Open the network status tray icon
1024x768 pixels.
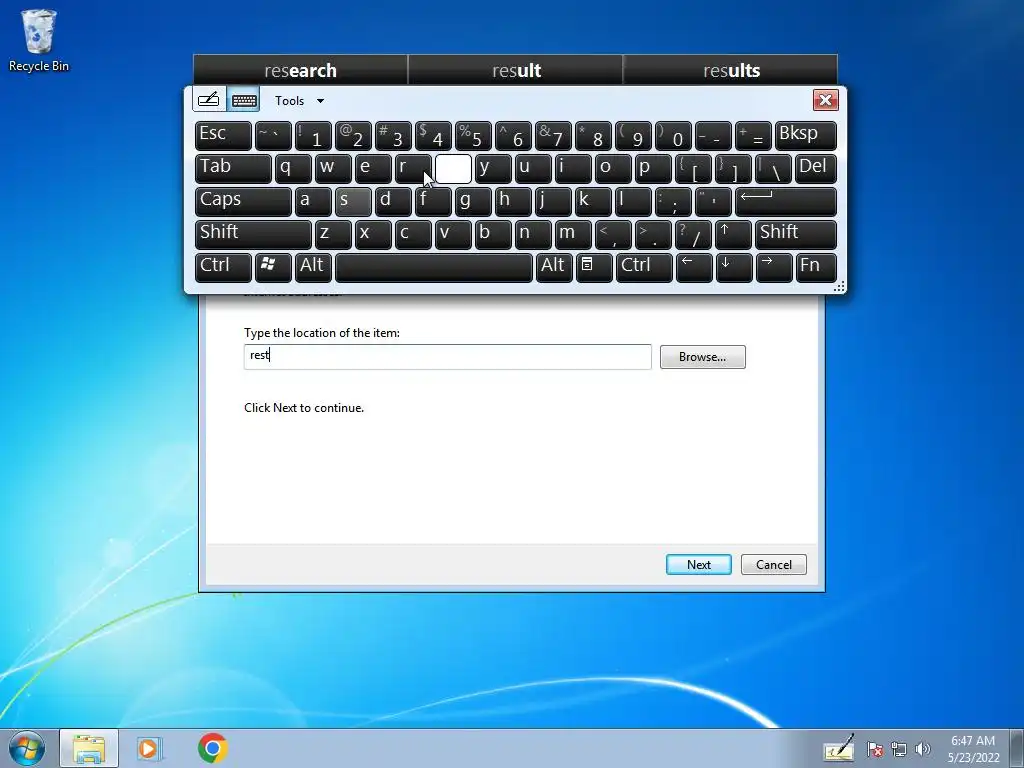coord(899,749)
